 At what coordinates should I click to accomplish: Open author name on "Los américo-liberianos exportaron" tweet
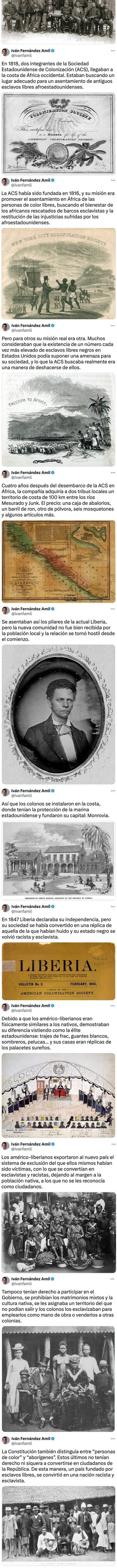click(x=30, y=1144)
